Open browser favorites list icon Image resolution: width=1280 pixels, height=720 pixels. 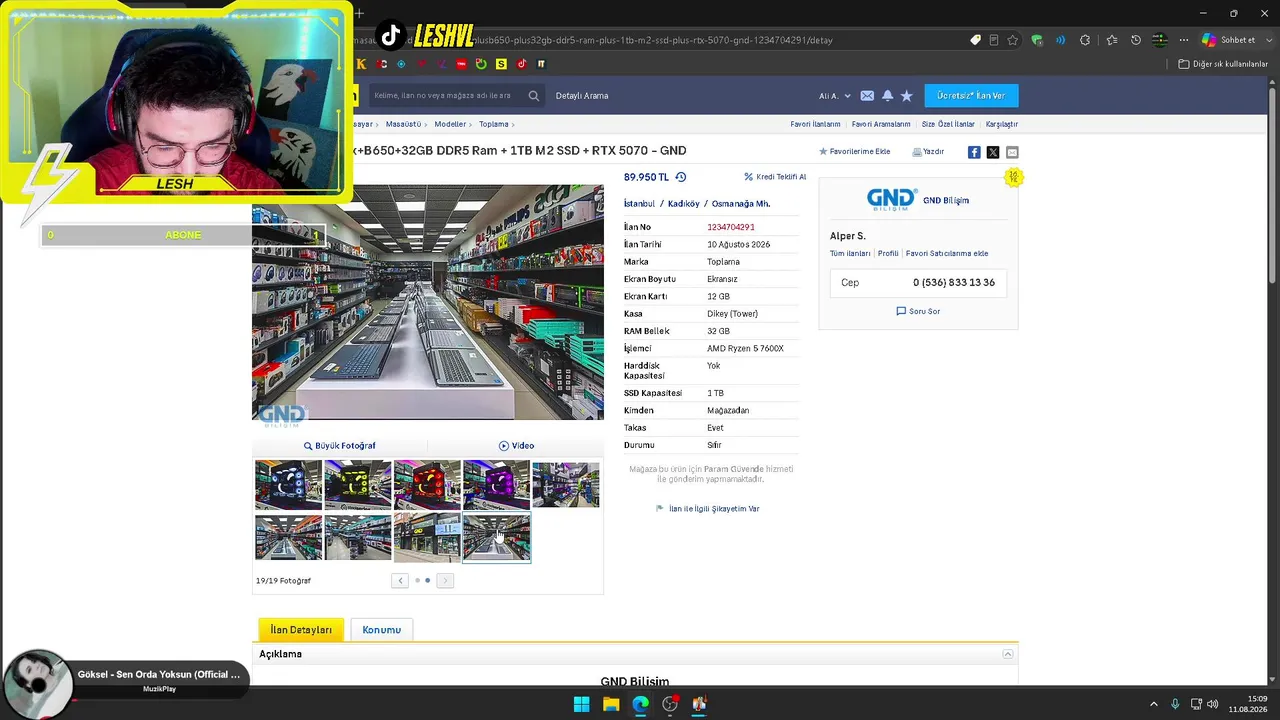click(1112, 40)
